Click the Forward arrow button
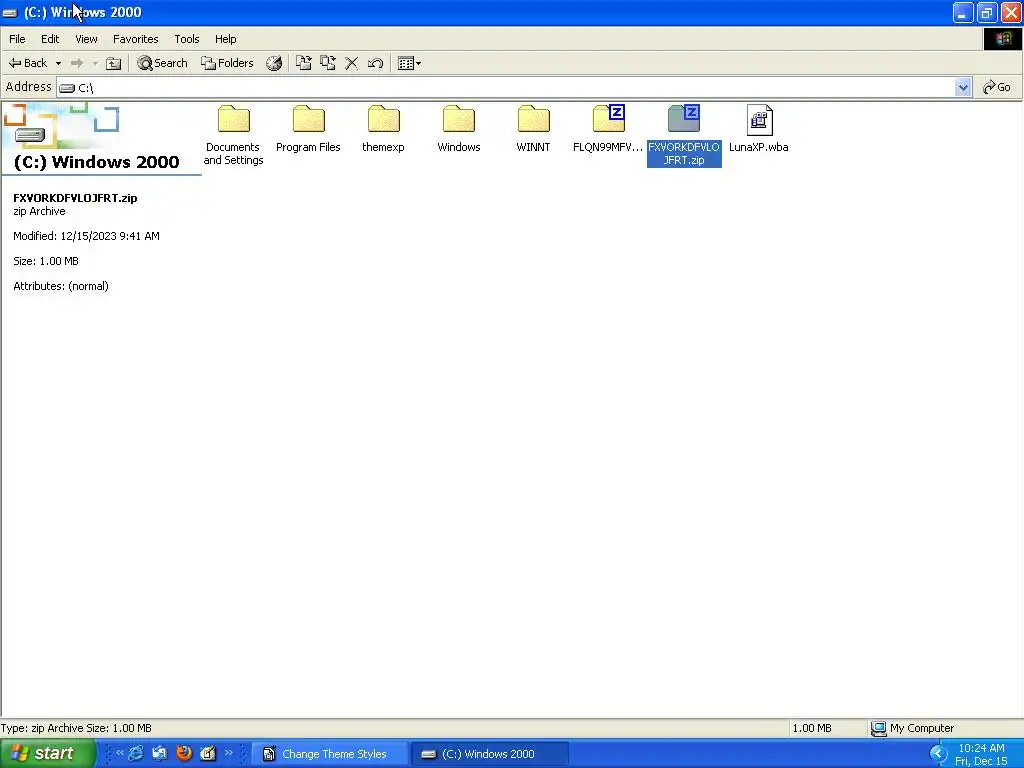1024x768 pixels. 77,63
